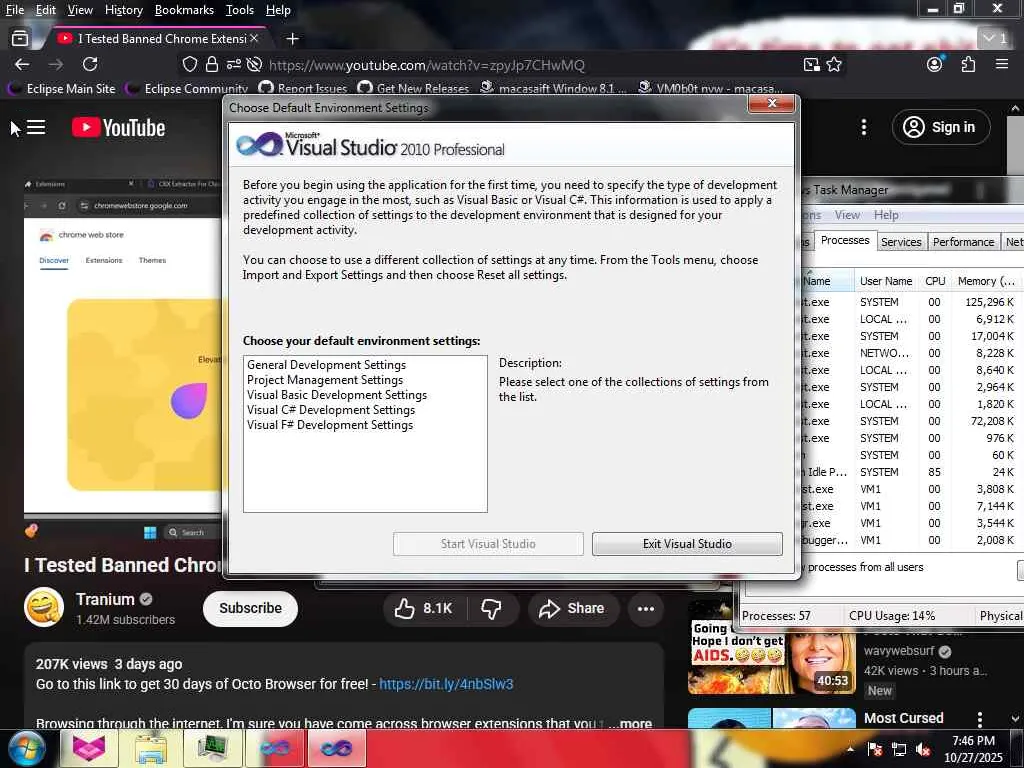
Task: Open the Windows Start orb
Action: [26, 748]
